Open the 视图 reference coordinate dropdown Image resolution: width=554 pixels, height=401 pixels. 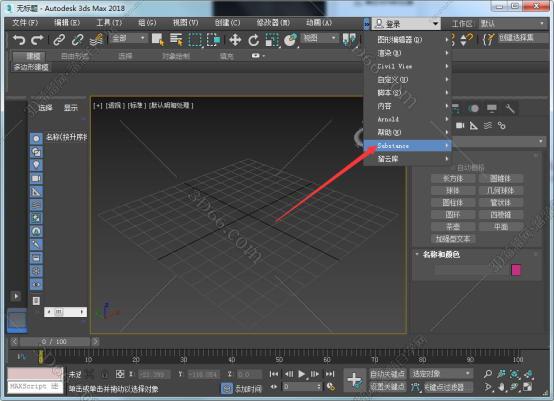pyautogui.click(x=320, y=38)
